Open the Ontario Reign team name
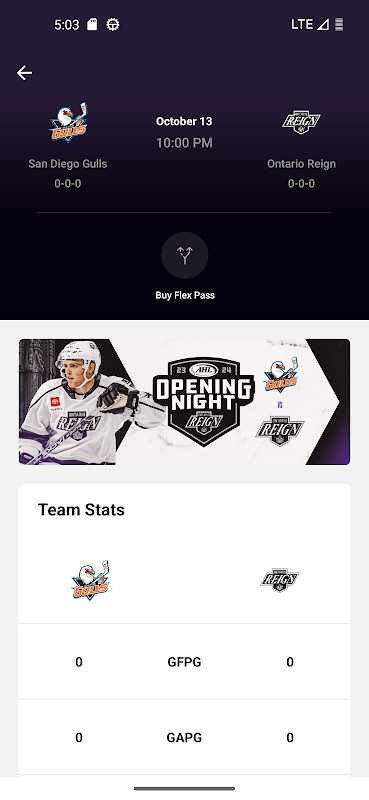The image size is (369, 800). (x=301, y=164)
